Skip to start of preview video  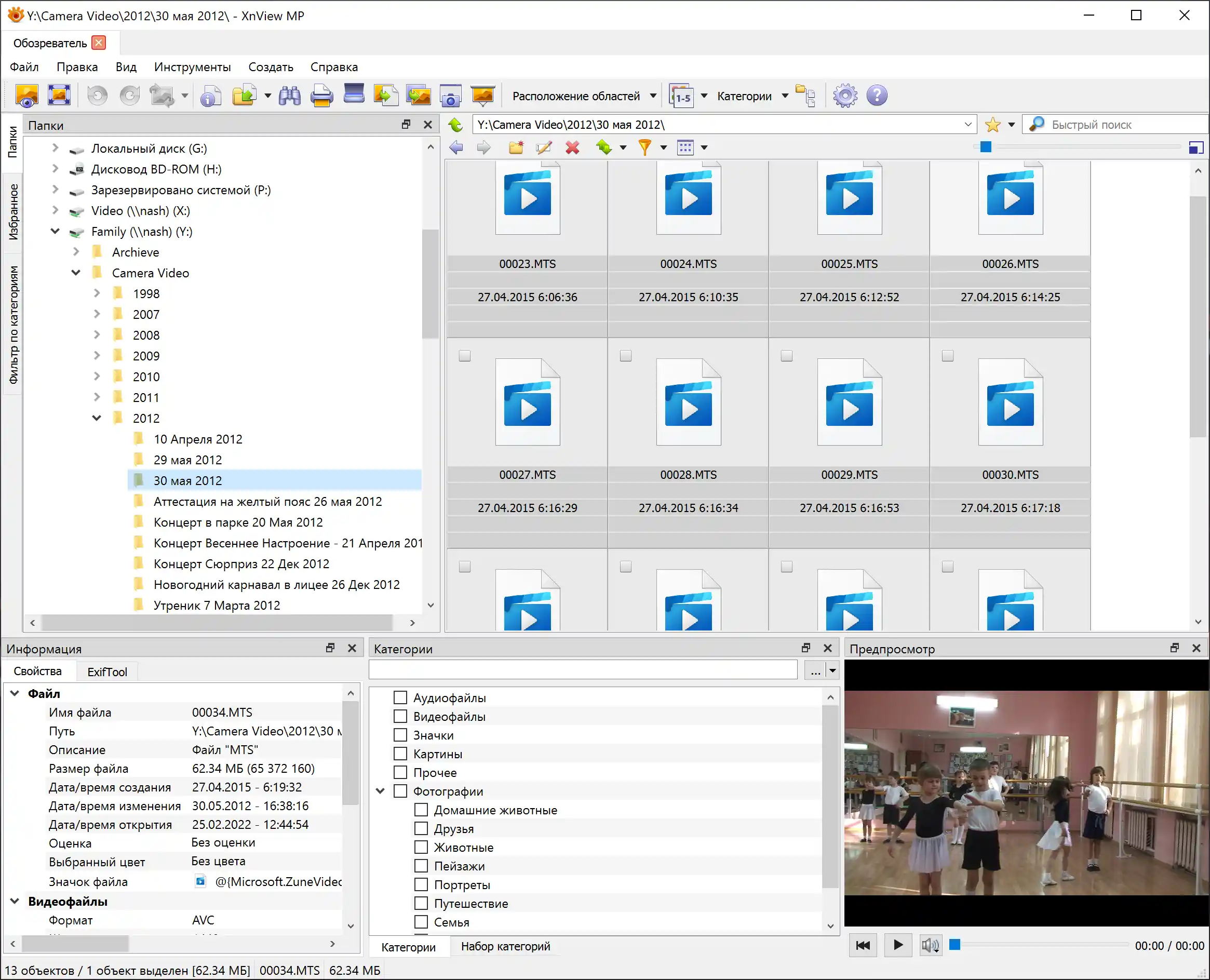863,945
